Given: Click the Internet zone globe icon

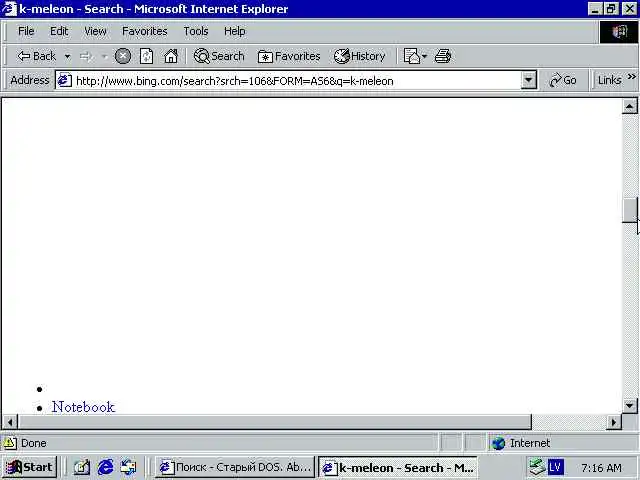Looking at the screenshot, I should pos(498,443).
